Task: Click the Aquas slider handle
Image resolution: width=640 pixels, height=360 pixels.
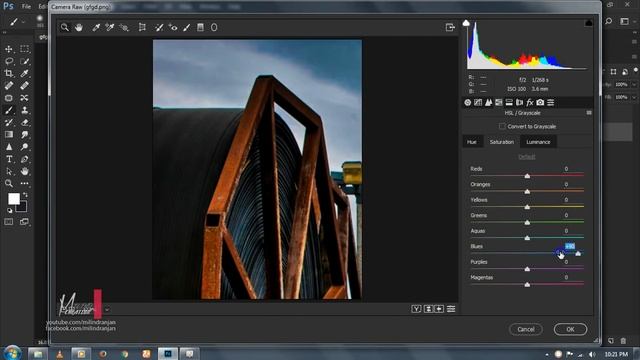Action: (x=527, y=238)
